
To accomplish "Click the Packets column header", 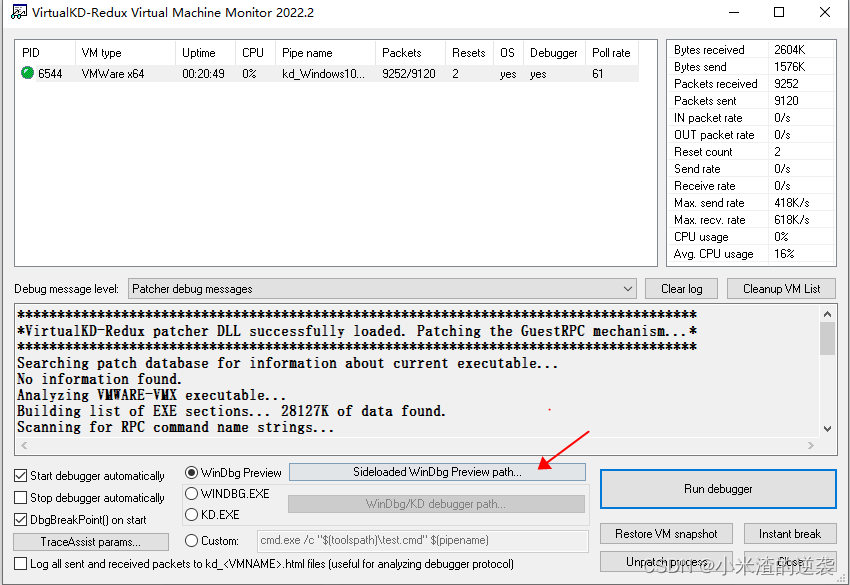I will coord(410,53).
